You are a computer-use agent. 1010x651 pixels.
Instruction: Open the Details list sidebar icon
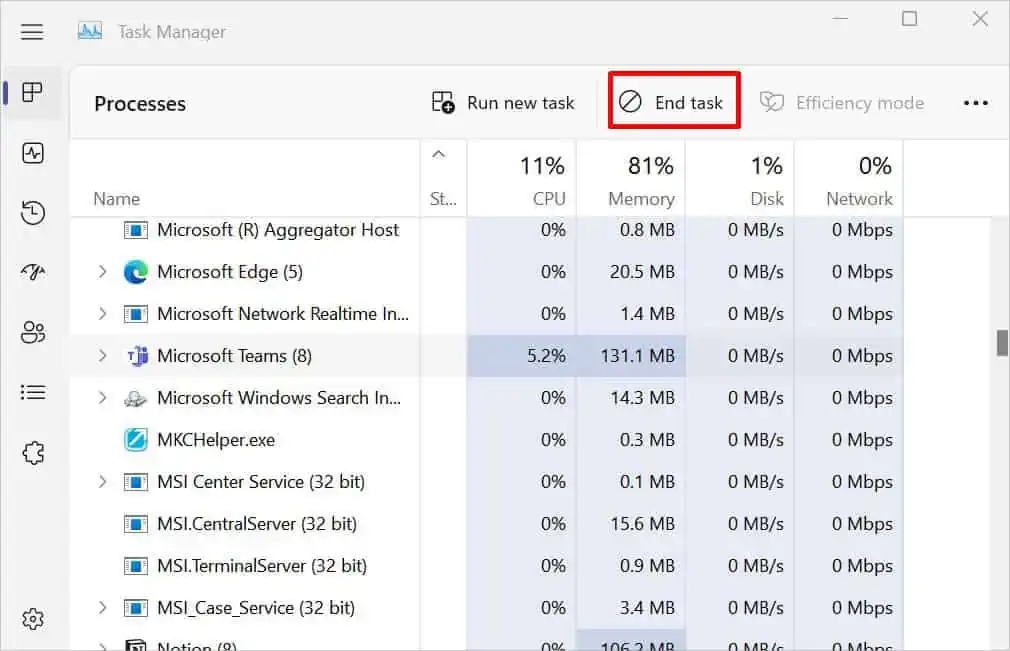[33, 392]
